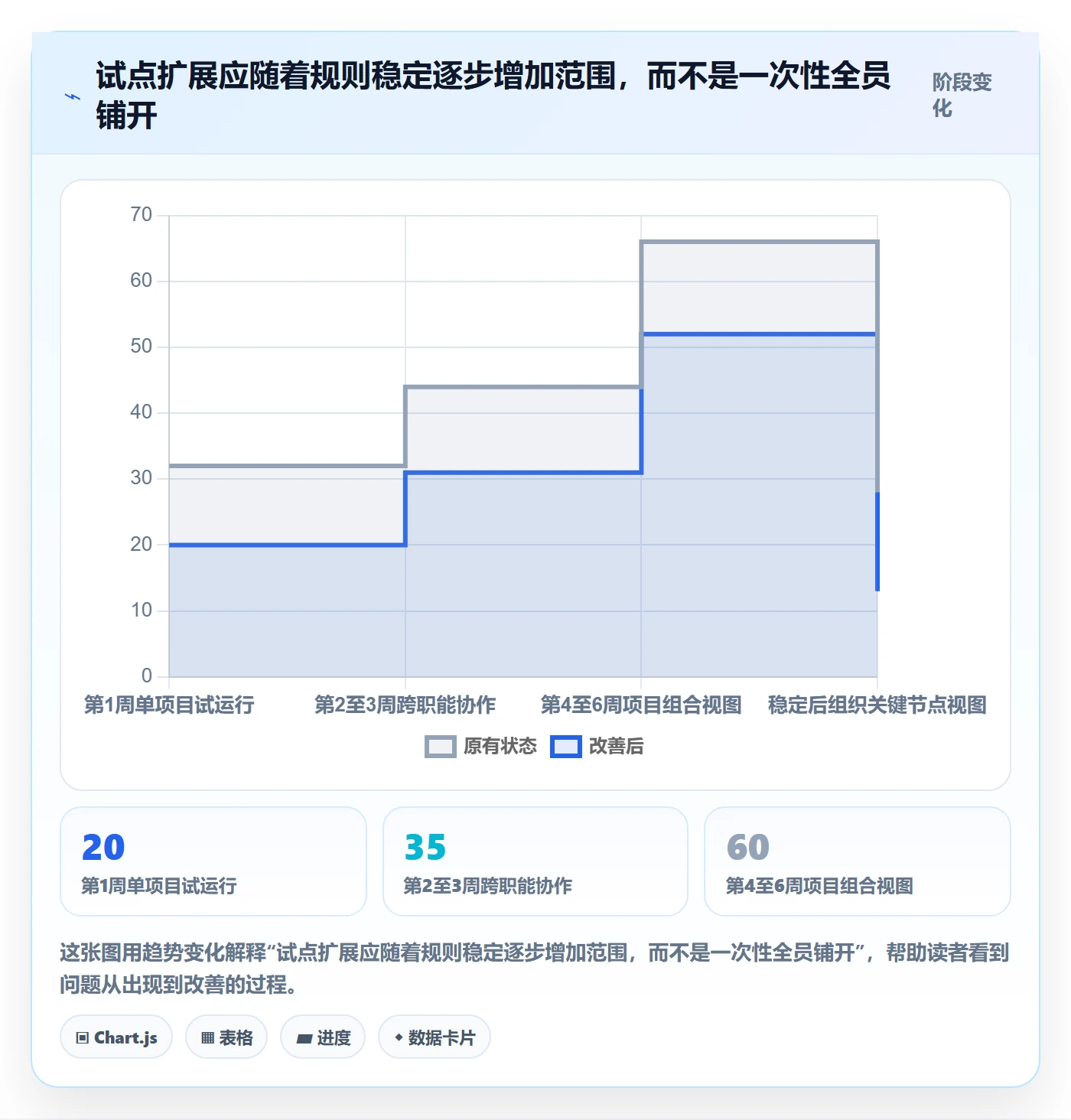Click the x-axis label 稳定后组织关键节点视图

[877, 705]
